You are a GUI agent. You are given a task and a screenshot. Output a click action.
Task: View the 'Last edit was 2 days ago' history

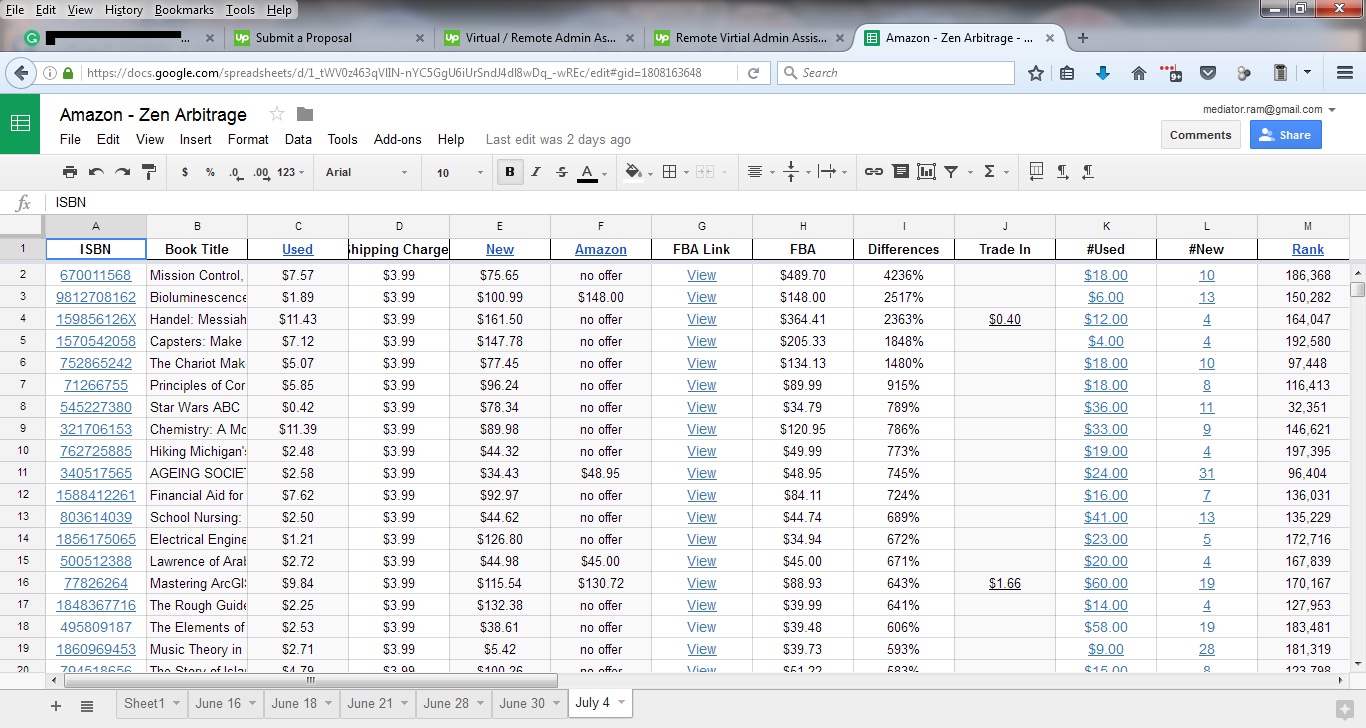pyautogui.click(x=558, y=140)
